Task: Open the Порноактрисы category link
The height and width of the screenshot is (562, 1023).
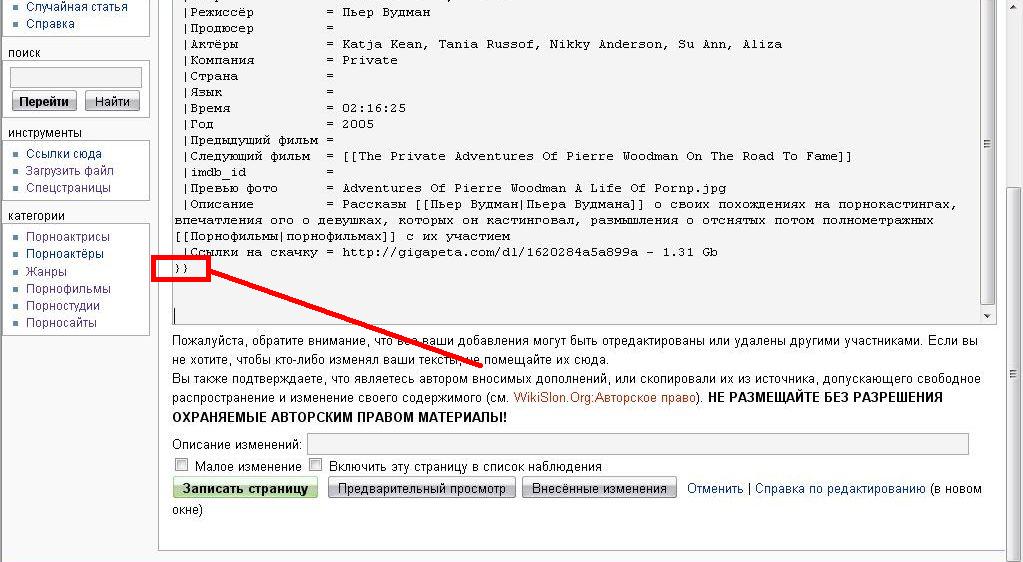Action: coord(68,237)
